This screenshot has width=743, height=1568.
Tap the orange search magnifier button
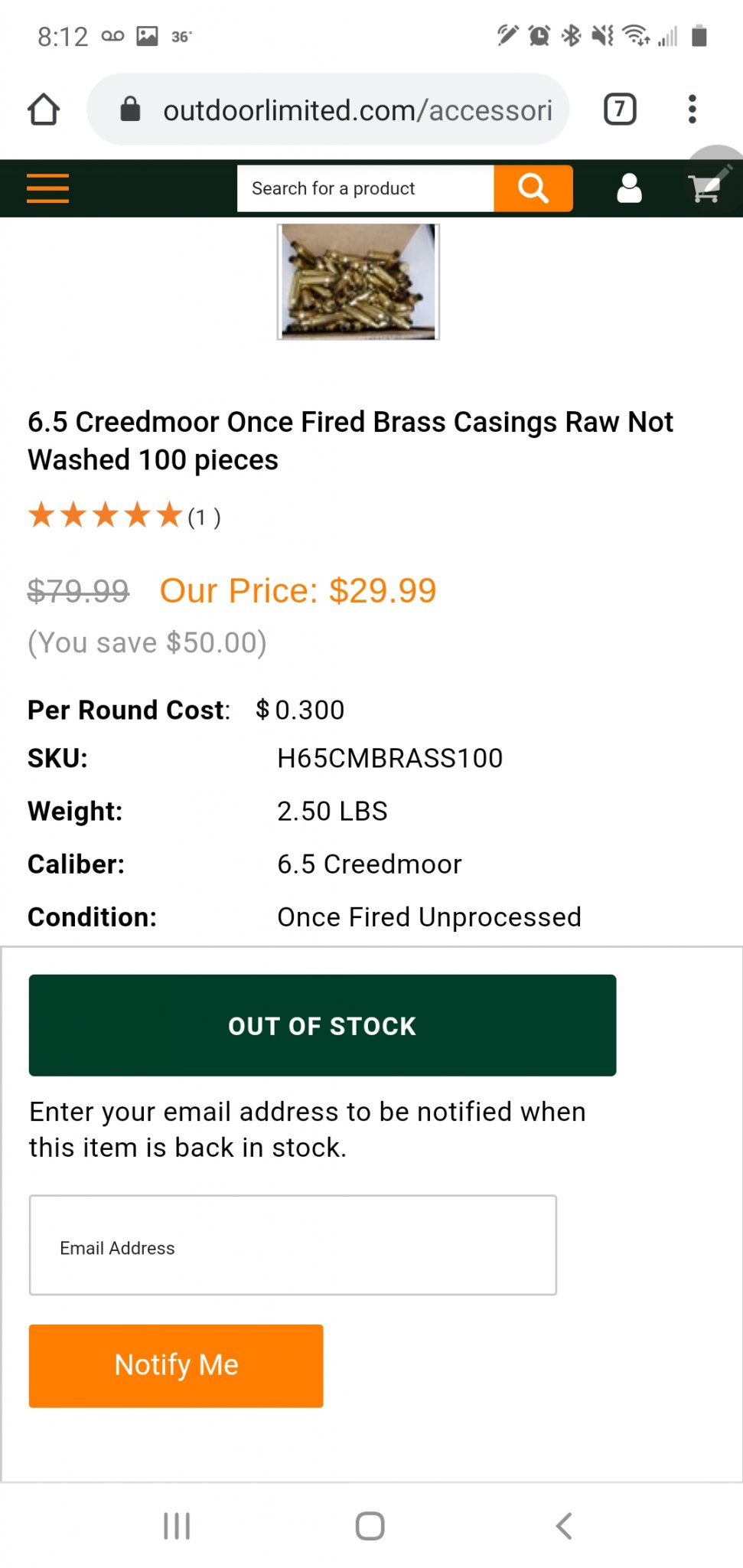533,188
